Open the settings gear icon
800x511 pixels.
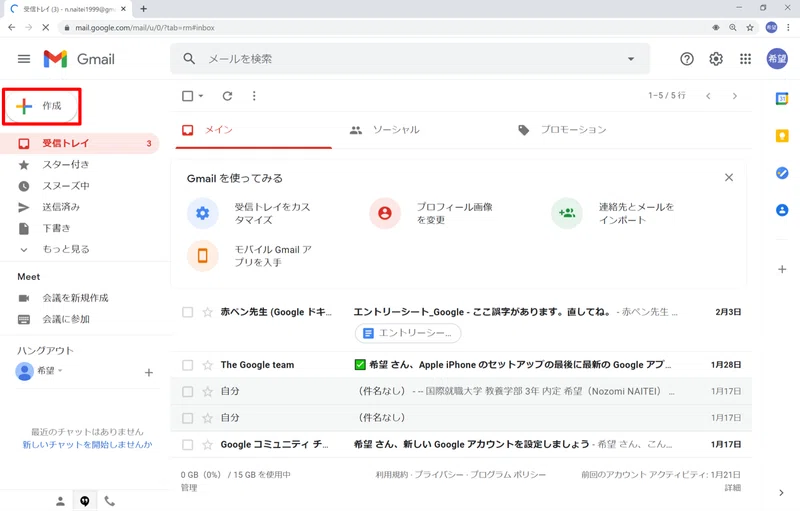coord(716,59)
